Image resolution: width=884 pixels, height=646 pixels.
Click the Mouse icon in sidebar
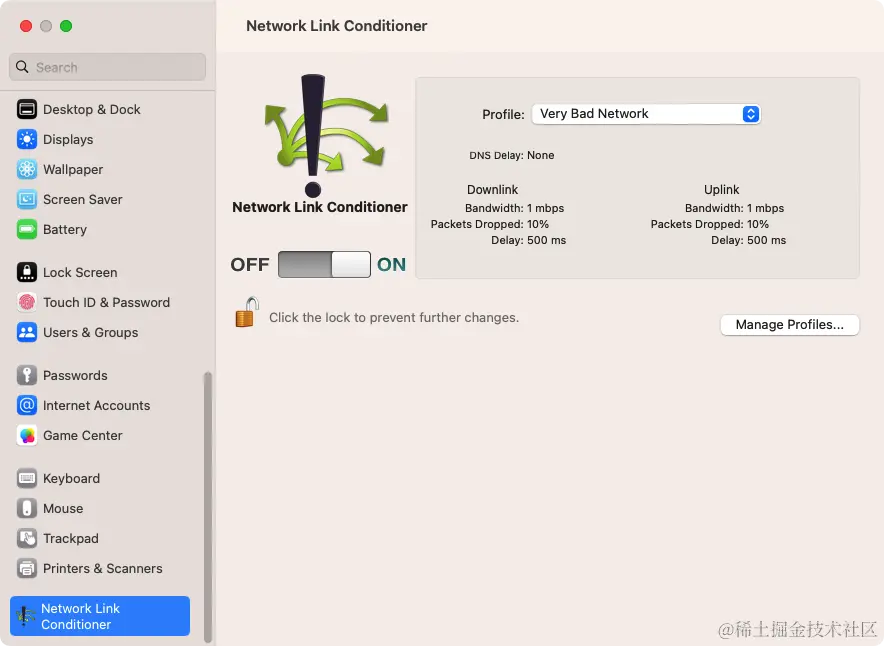pos(26,508)
